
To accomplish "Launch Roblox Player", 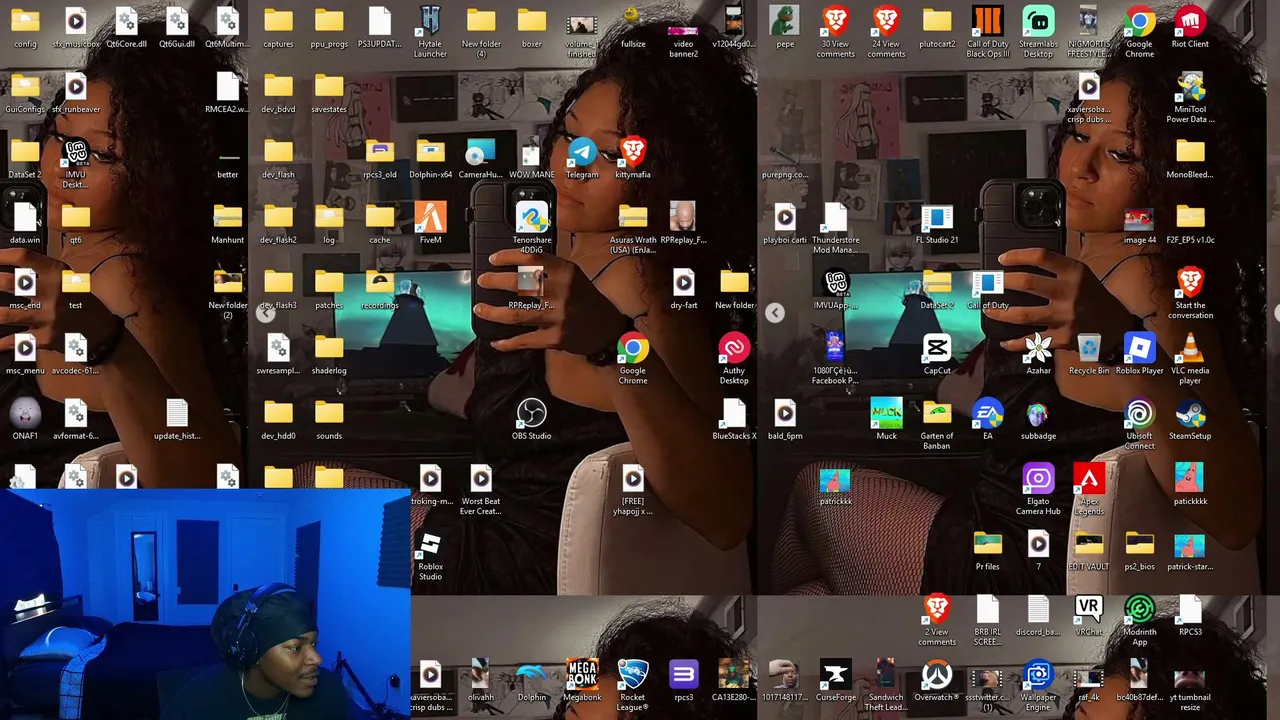I will [x=1139, y=354].
